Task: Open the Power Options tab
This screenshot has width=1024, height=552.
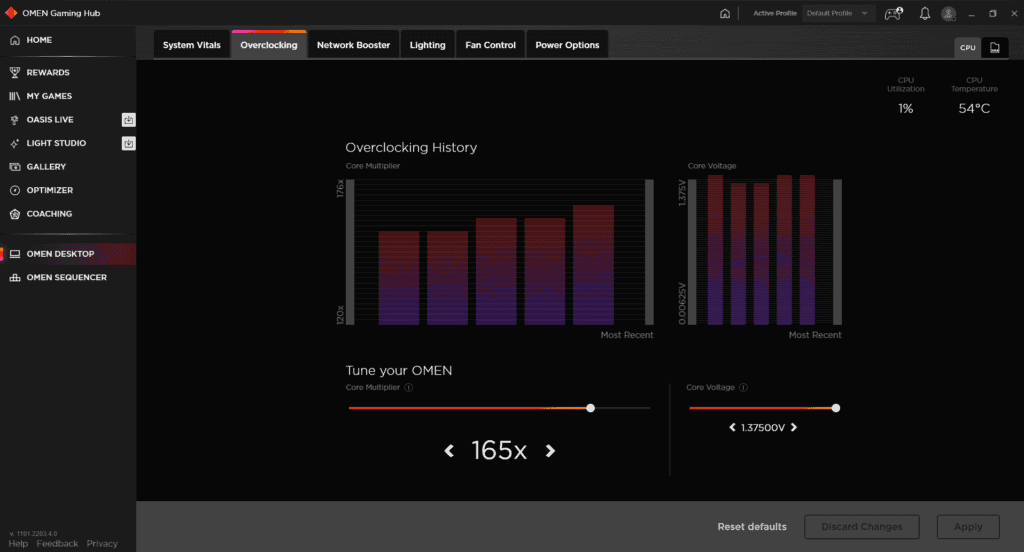Action: (x=567, y=45)
